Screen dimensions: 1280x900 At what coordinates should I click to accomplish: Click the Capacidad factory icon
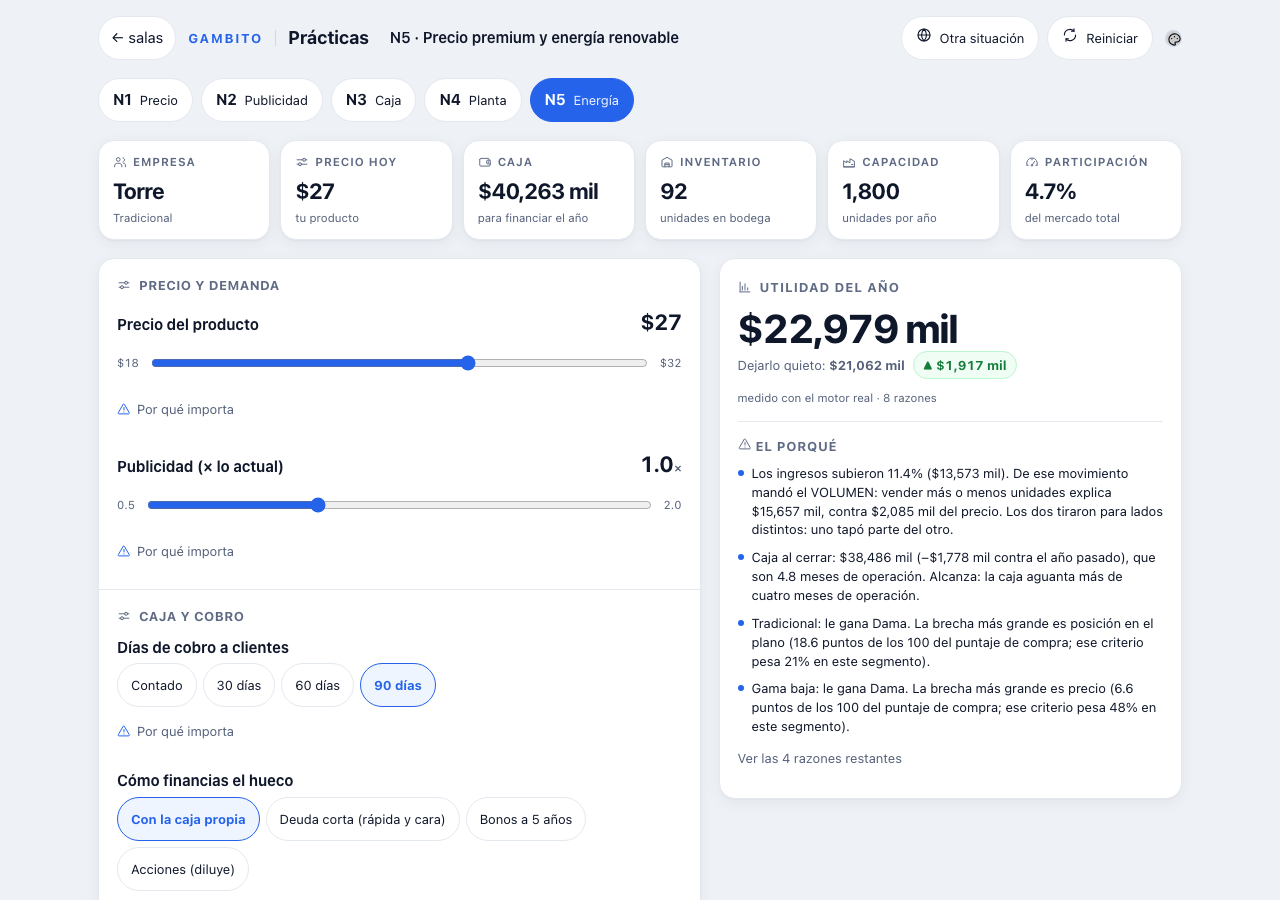[849, 162]
